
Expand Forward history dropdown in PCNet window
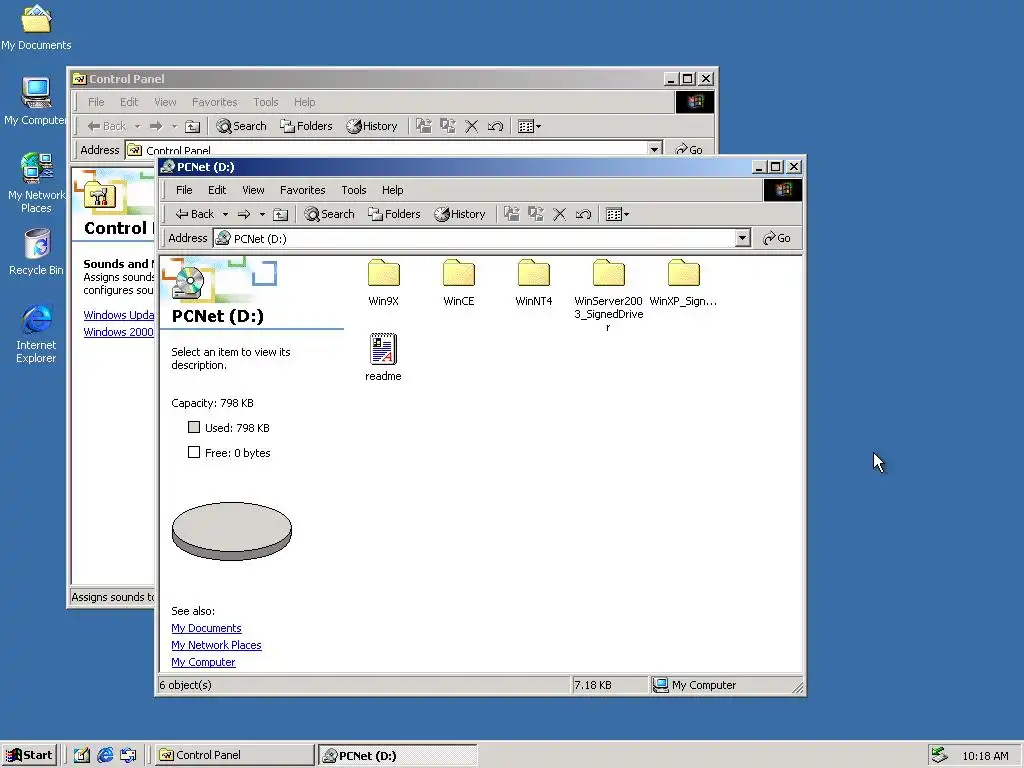[263, 214]
